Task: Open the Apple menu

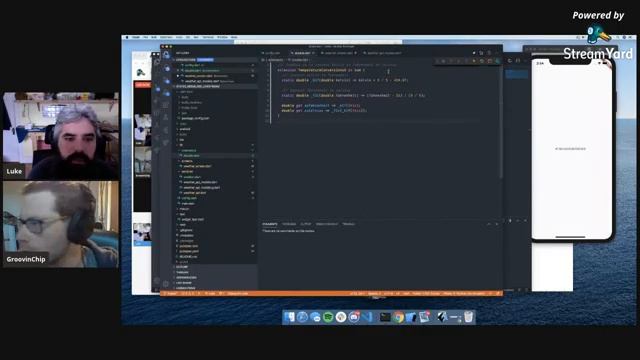Action: coord(127,37)
